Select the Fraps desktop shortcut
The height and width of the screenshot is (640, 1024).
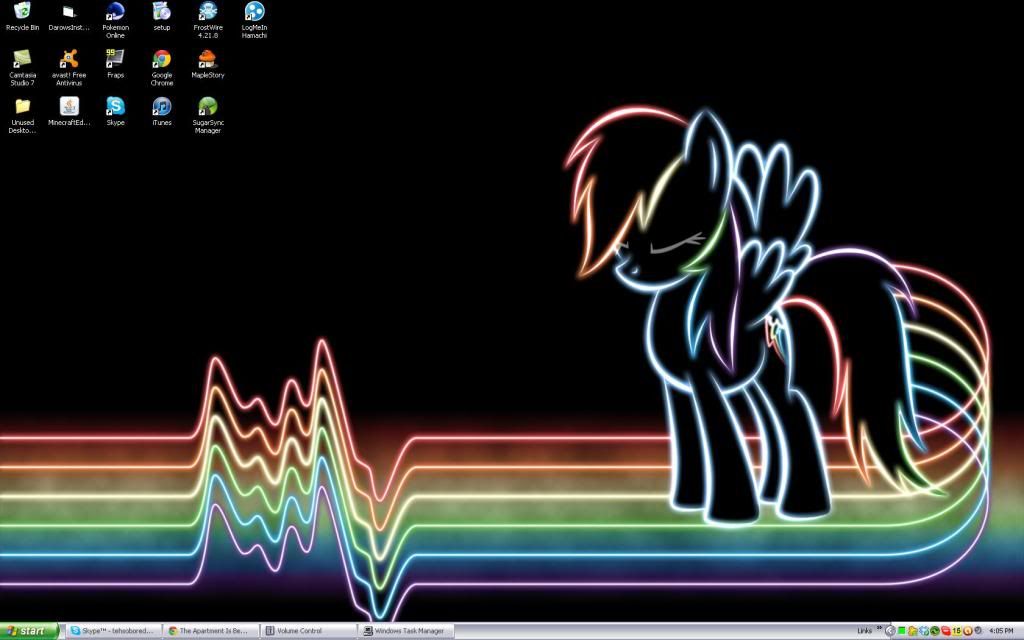pos(115,60)
